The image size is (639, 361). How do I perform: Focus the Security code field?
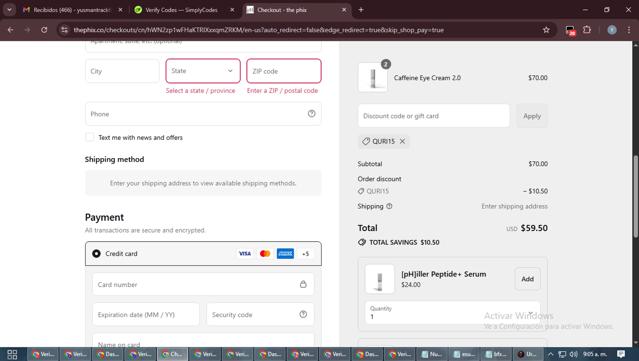260,315
